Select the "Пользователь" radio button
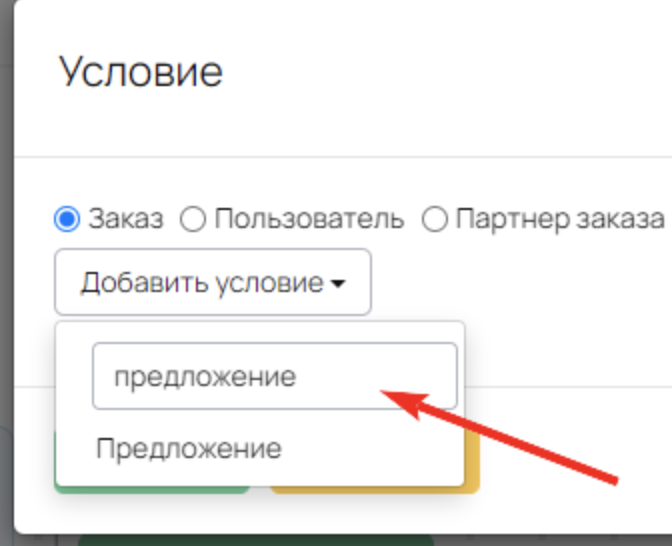 [x=192, y=219]
